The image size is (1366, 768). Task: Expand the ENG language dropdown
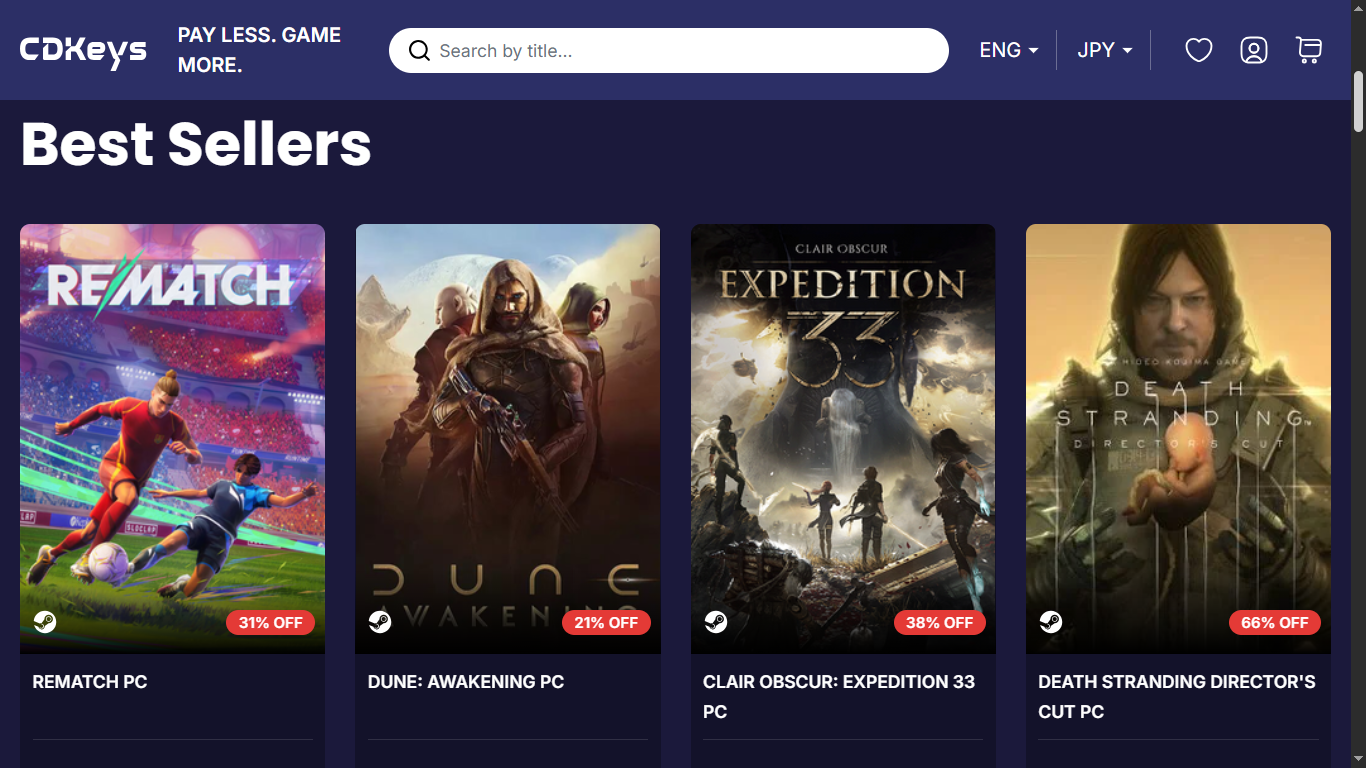pos(1008,50)
